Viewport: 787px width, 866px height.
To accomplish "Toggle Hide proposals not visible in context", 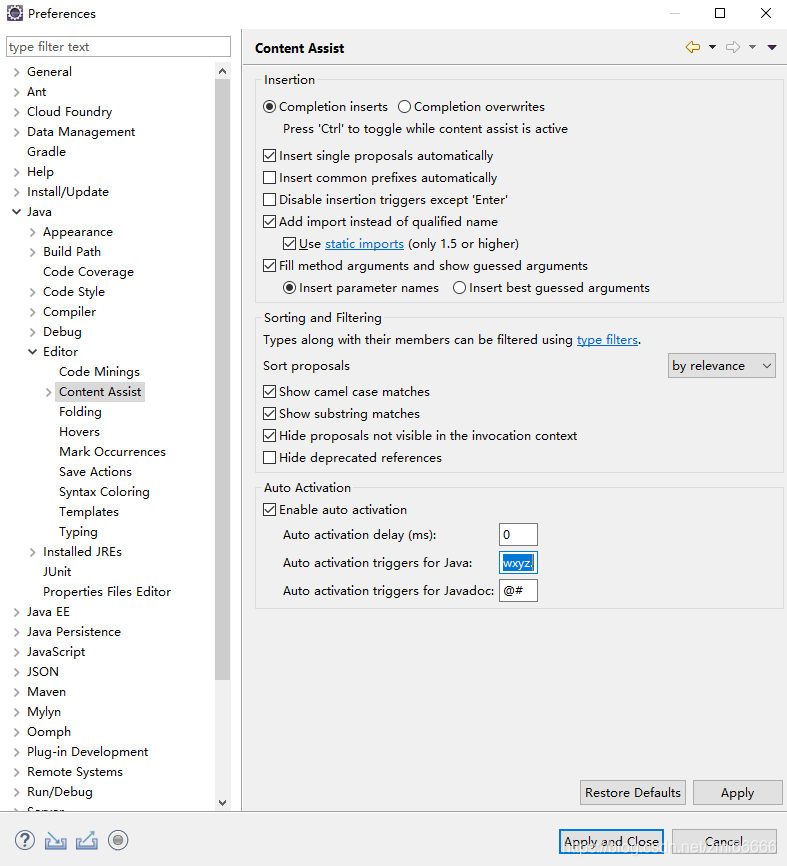I will coord(270,436).
